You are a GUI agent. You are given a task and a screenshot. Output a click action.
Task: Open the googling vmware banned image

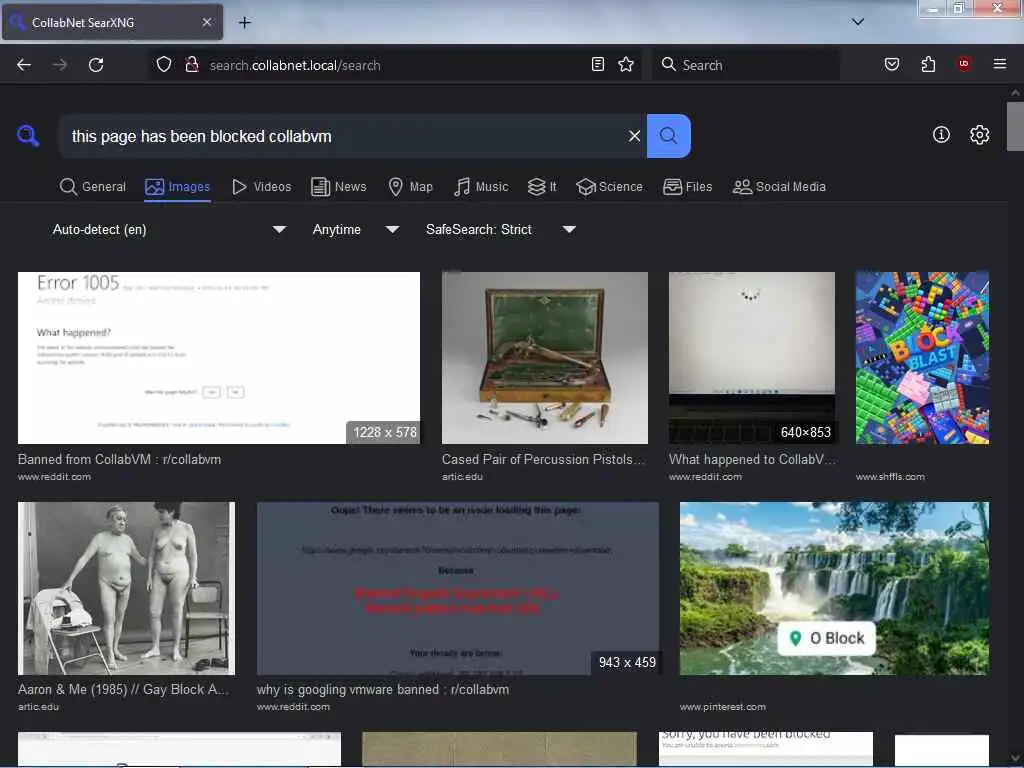click(458, 588)
